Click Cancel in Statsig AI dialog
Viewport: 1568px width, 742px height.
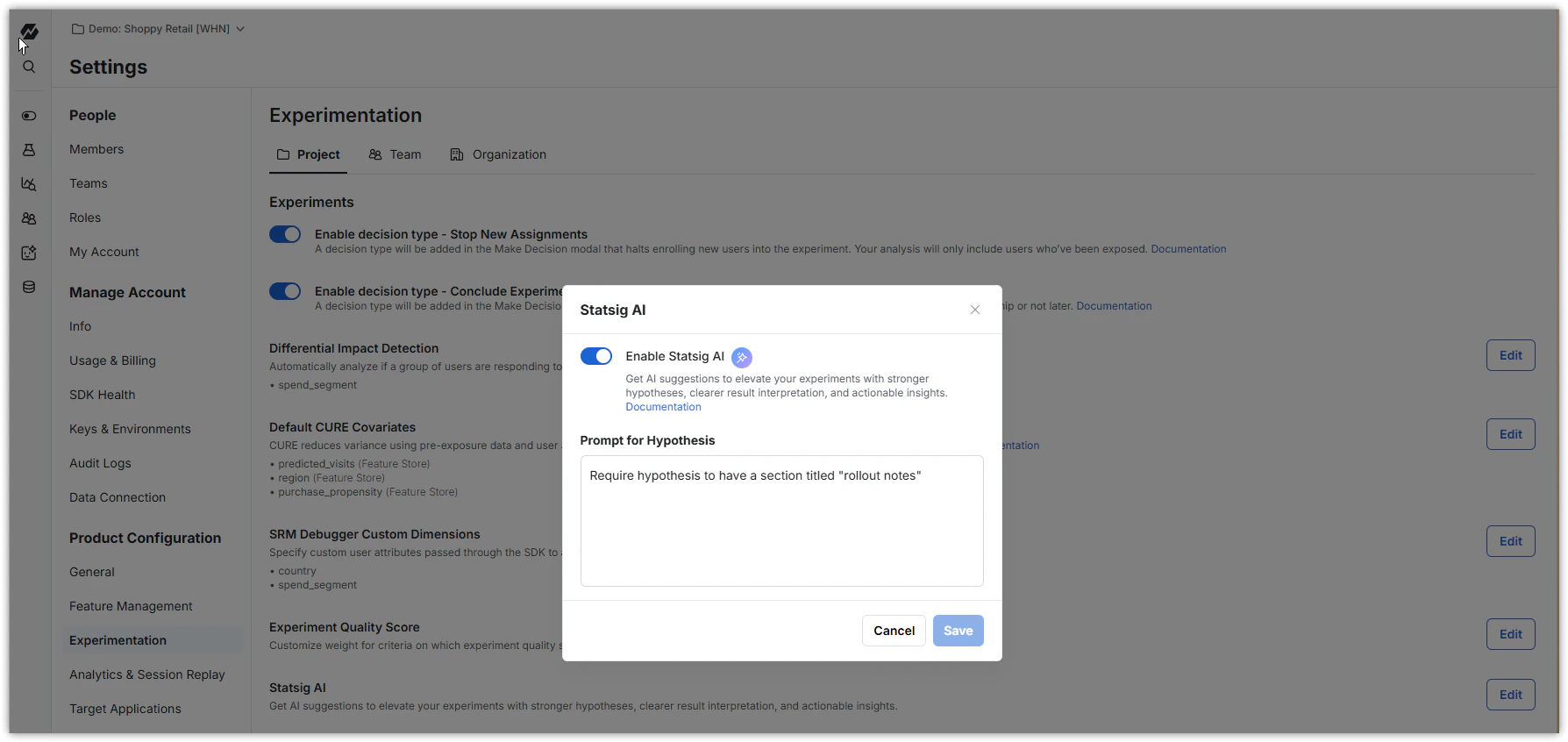click(894, 631)
